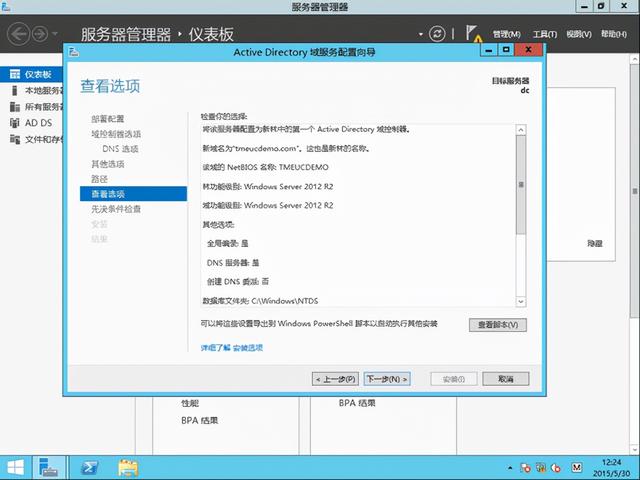Minimize the AD DS configuration wizard

coord(489,50)
